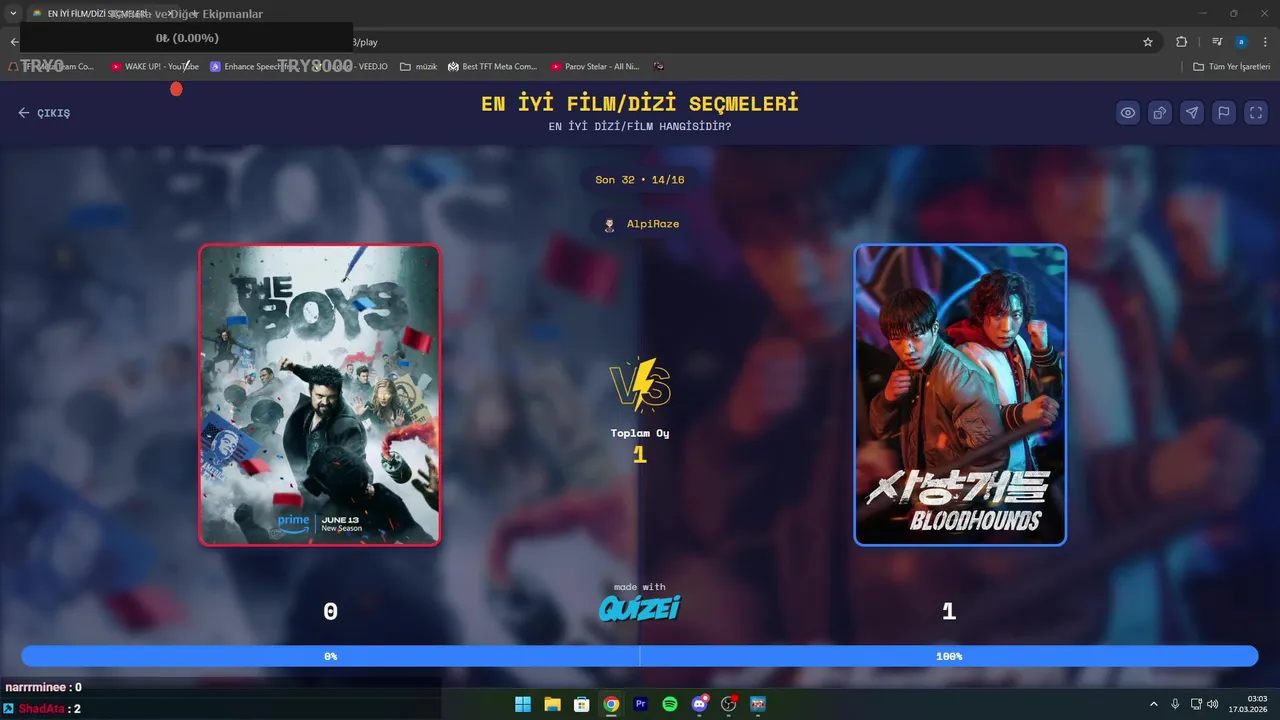The height and width of the screenshot is (720, 1280).
Task: Click the AlpiRaze player badge
Action: [x=640, y=224]
